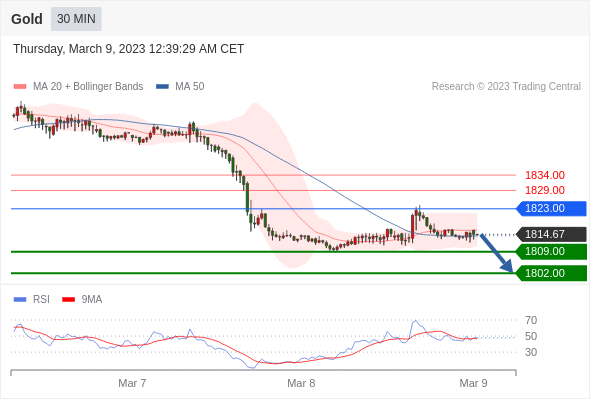
Task: Select the Gold instrument title
Action: pos(27,19)
